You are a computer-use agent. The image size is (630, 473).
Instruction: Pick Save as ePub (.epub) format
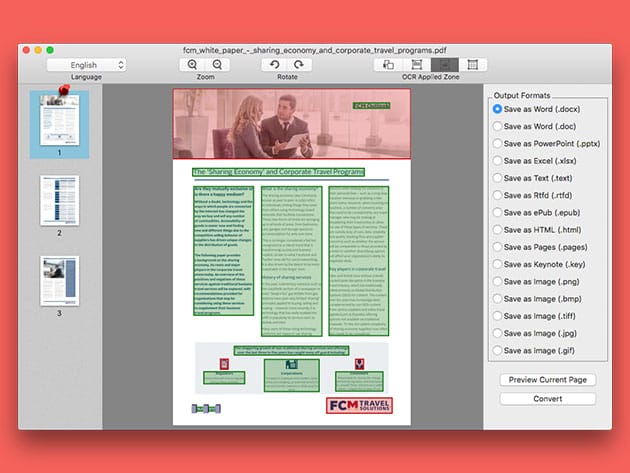[498, 214]
